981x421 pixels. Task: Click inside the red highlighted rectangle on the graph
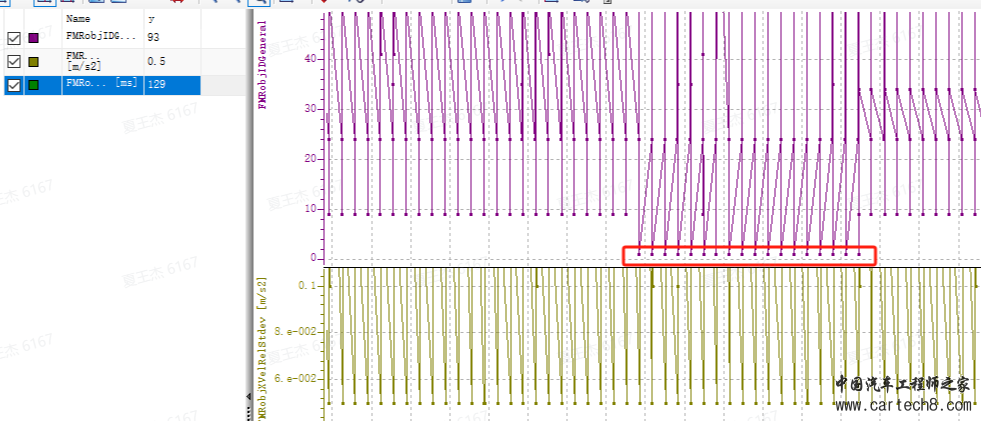pyautogui.click(x=749, y=256)
